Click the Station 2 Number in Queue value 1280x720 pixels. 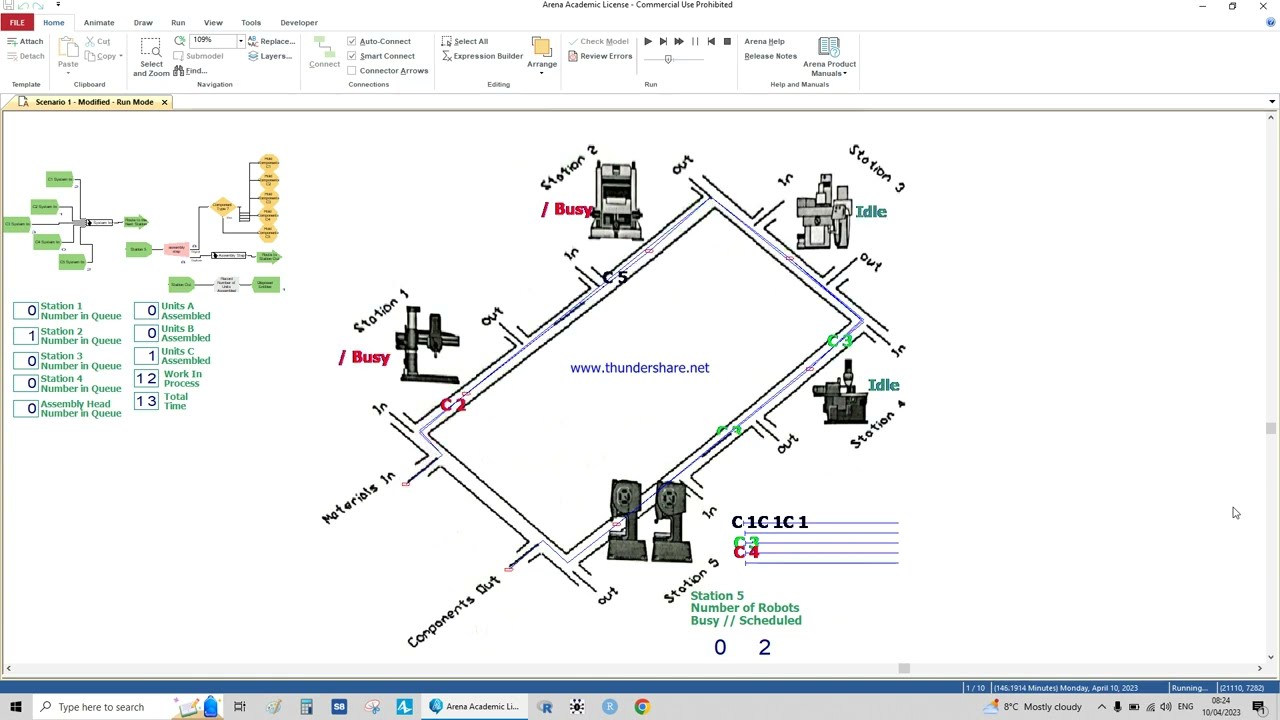click(x=26, y=336)
